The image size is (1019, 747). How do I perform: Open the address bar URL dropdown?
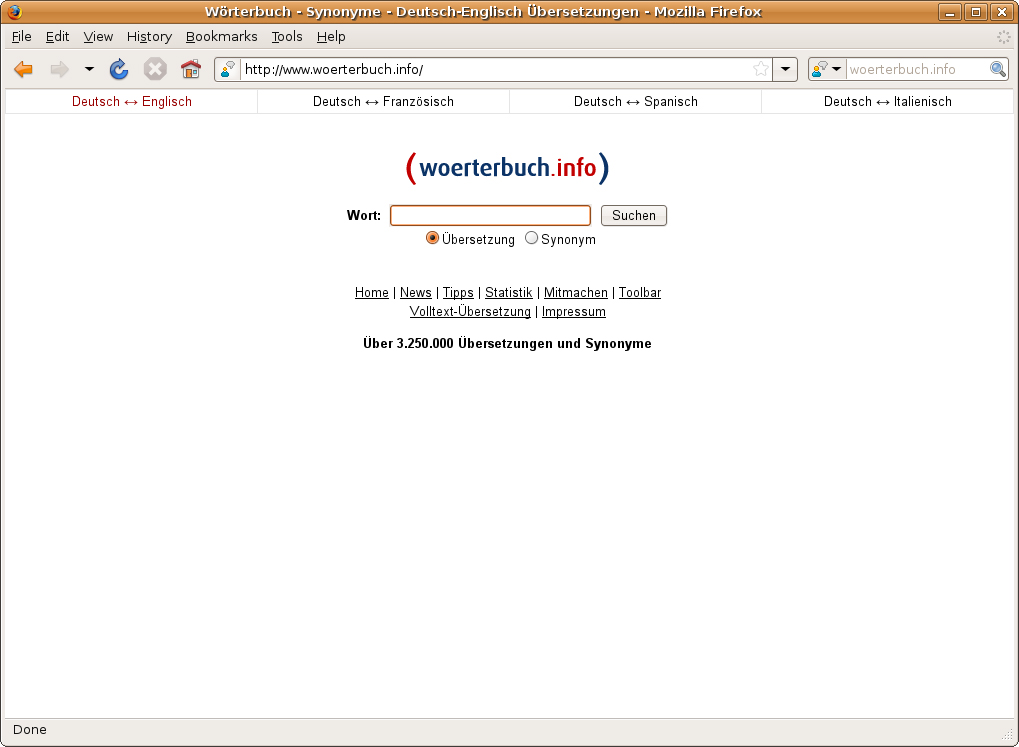(785, 69)
